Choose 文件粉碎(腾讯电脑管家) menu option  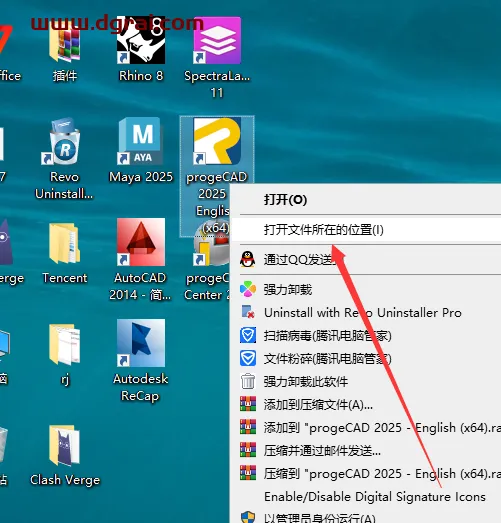point(366,359)
